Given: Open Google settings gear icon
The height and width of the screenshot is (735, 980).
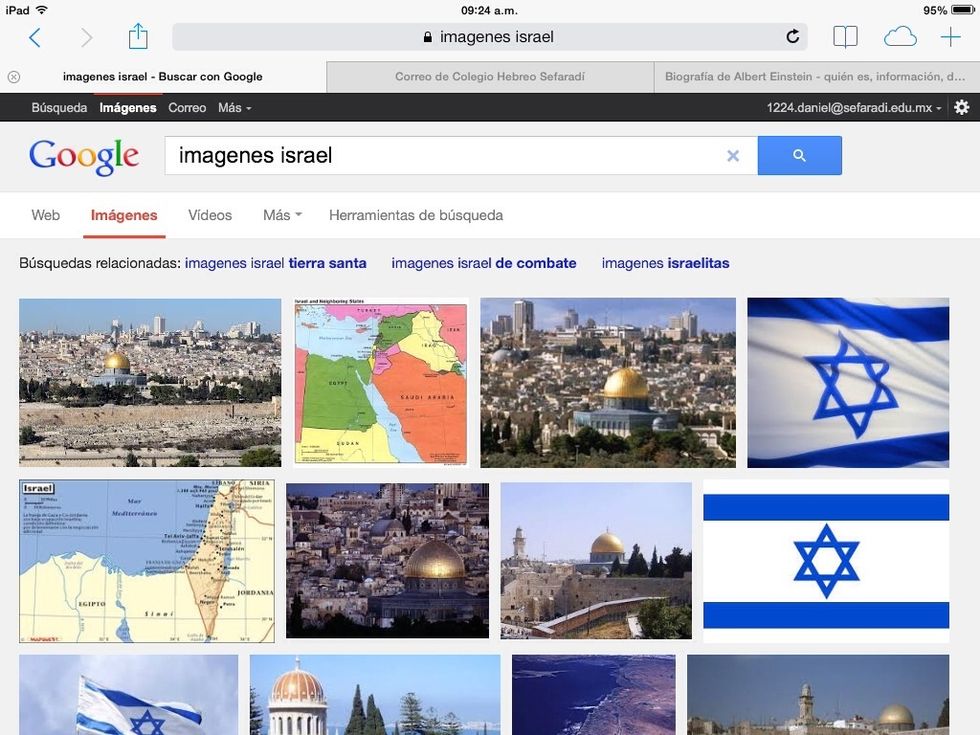Looking at the screenshot, I should pos(962,108).
